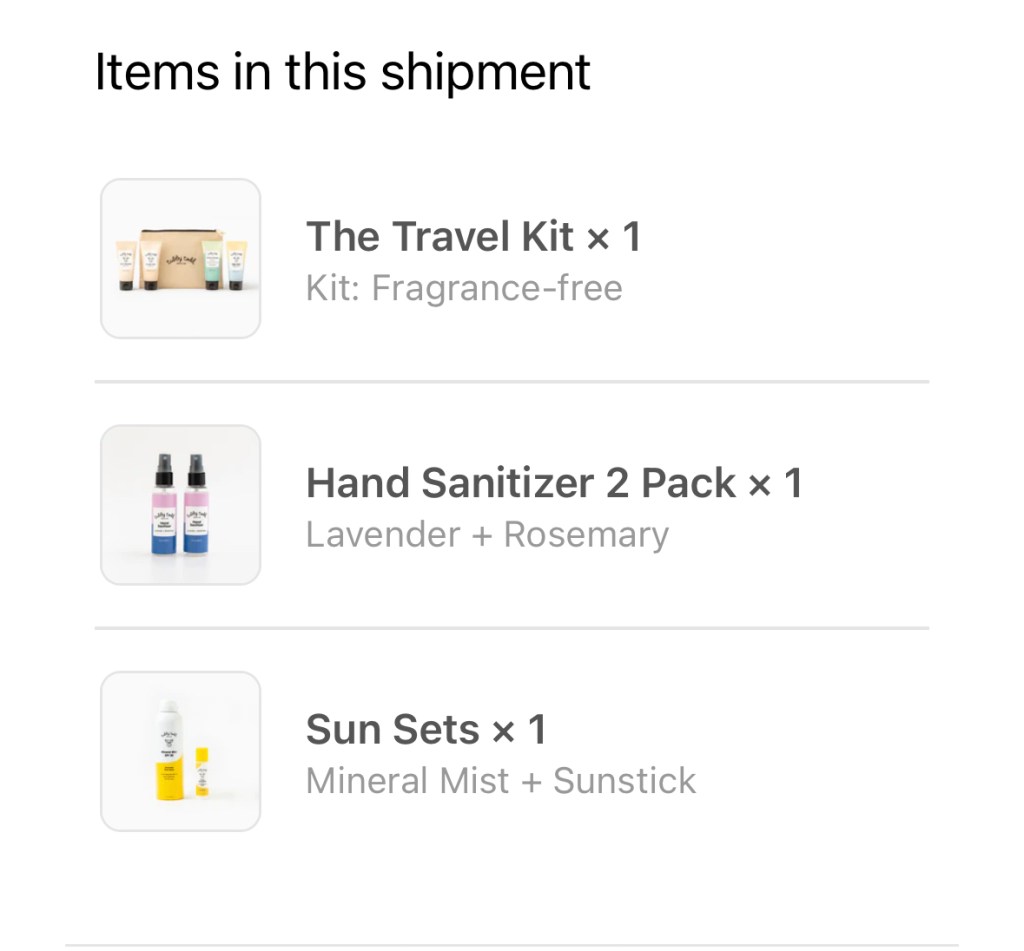Click the green tubes right of the pouch
Image resolution: width=1024 pixels, height=951 pixels.
click(224, 265)
